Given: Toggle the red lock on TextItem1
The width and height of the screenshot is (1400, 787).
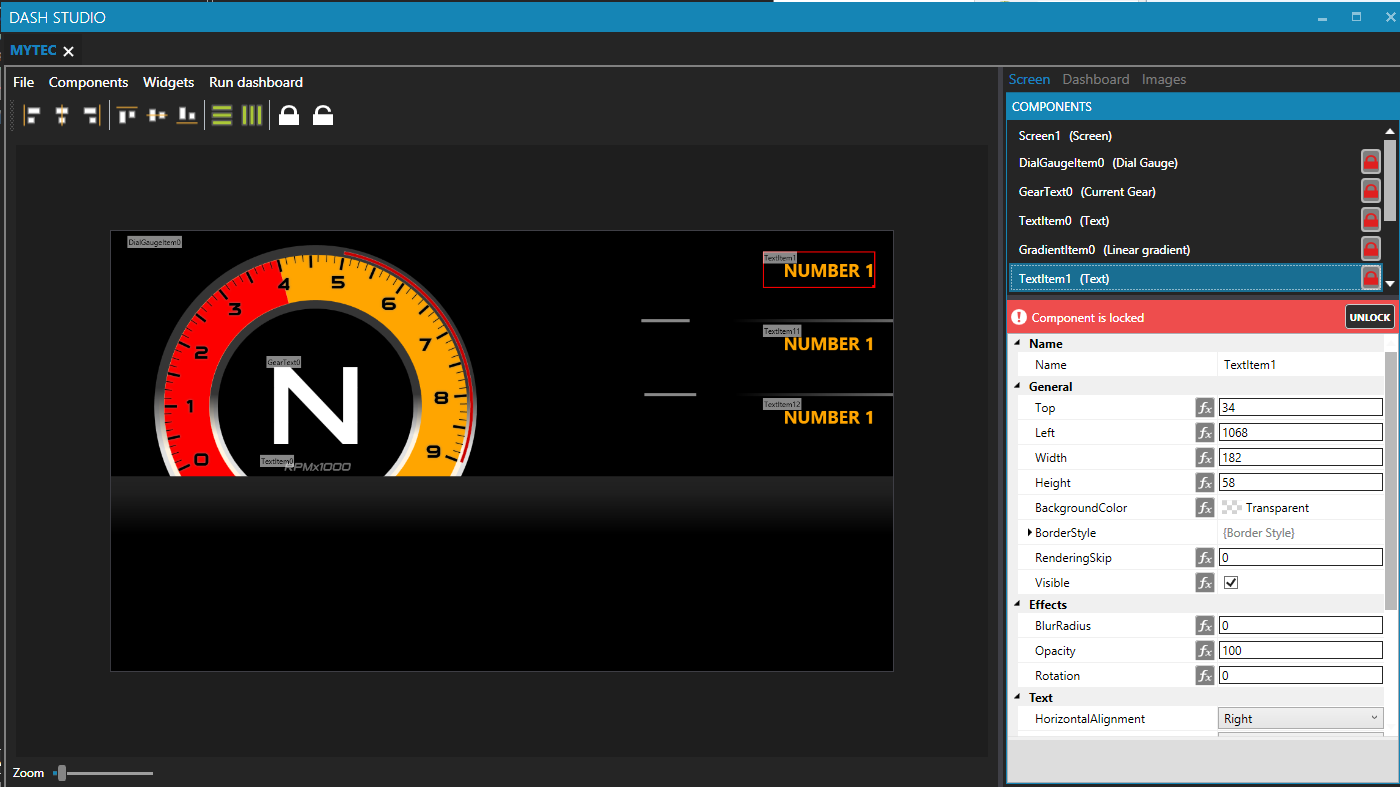Looking at the screenshot, I should (x=1371, y=278).
